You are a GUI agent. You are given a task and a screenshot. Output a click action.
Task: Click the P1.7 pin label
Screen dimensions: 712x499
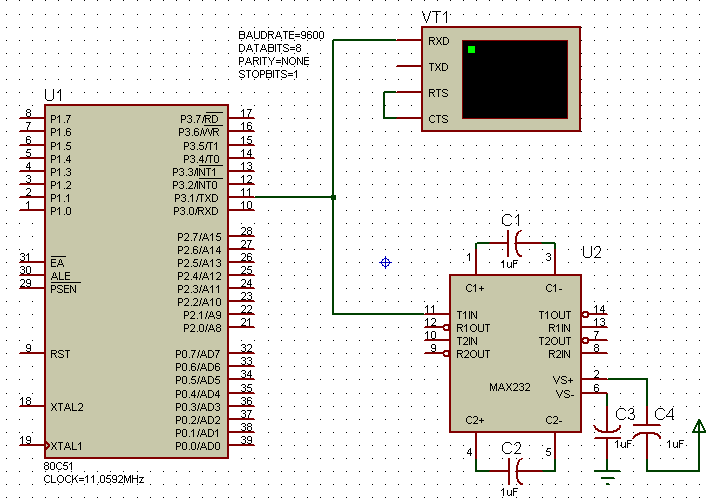(x=61, y=119)
